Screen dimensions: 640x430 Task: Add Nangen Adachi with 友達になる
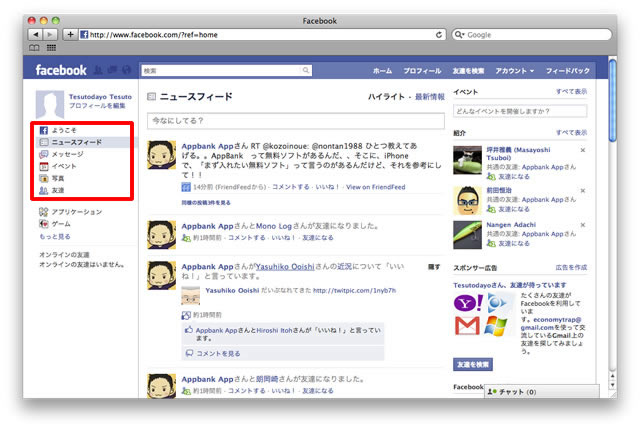point(513,244)
